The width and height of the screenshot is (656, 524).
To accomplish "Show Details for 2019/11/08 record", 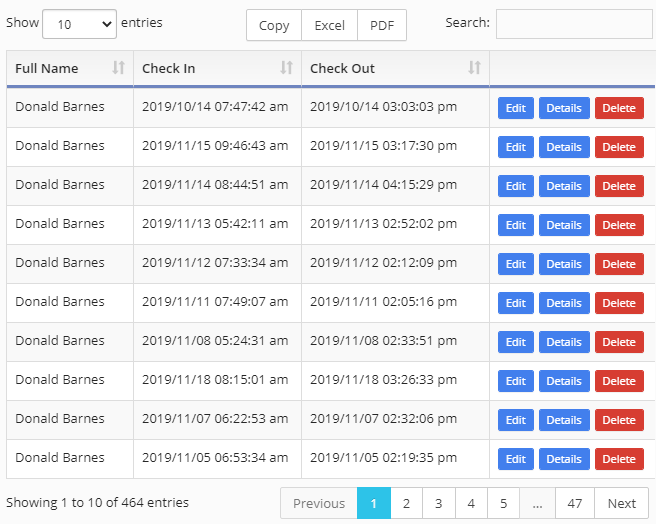I will (564, 342).
